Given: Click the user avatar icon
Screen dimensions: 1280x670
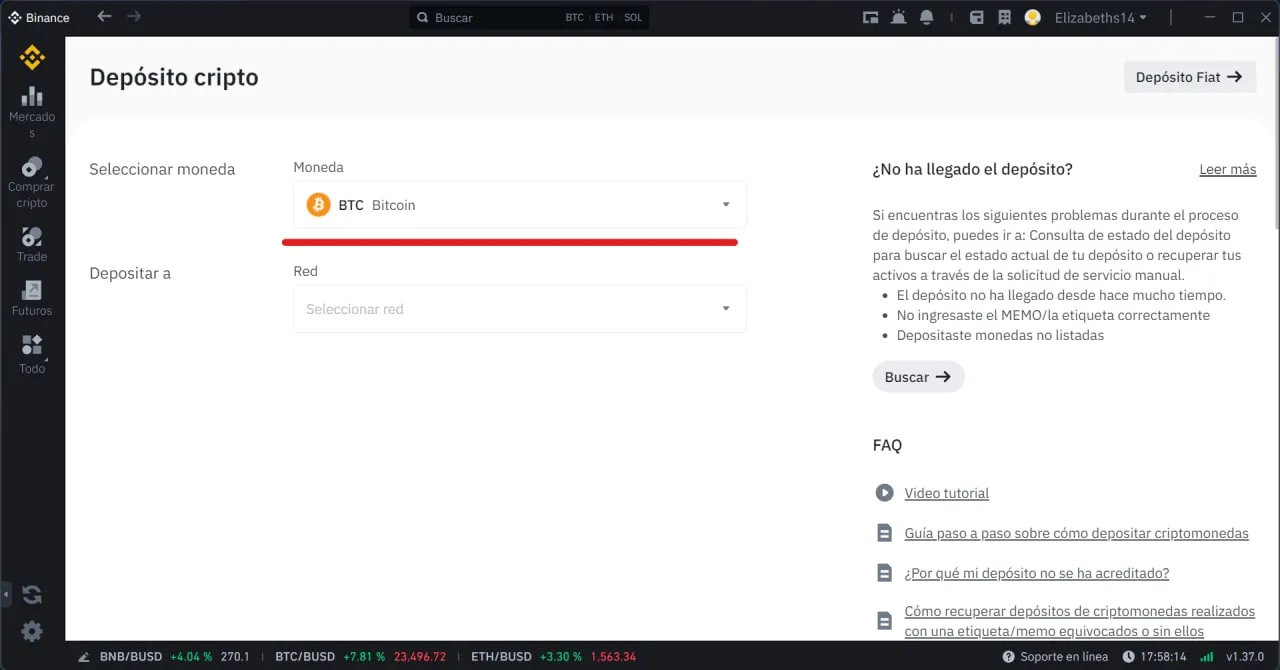Looking at the screenshot, I should (1033, 17).
